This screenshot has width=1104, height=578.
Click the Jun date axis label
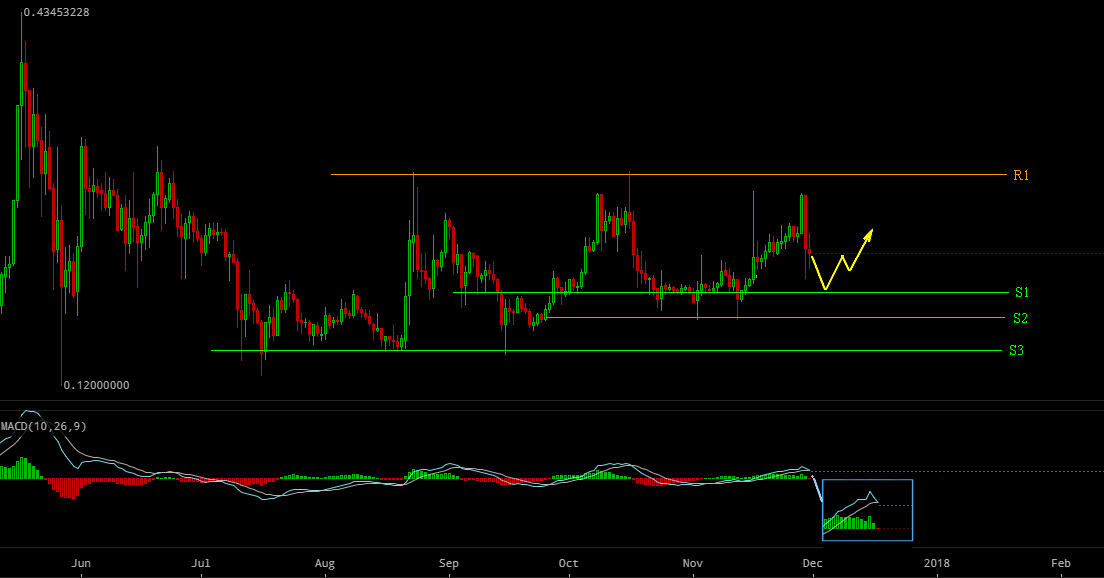coord(81,563)
